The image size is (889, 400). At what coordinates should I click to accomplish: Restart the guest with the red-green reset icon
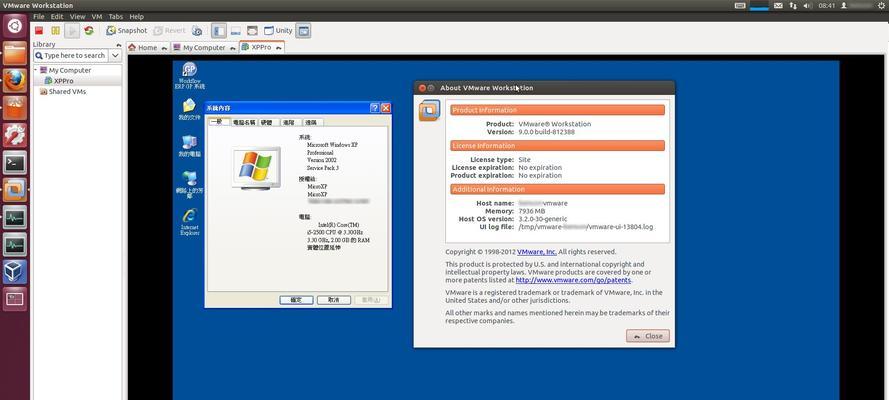89,31
